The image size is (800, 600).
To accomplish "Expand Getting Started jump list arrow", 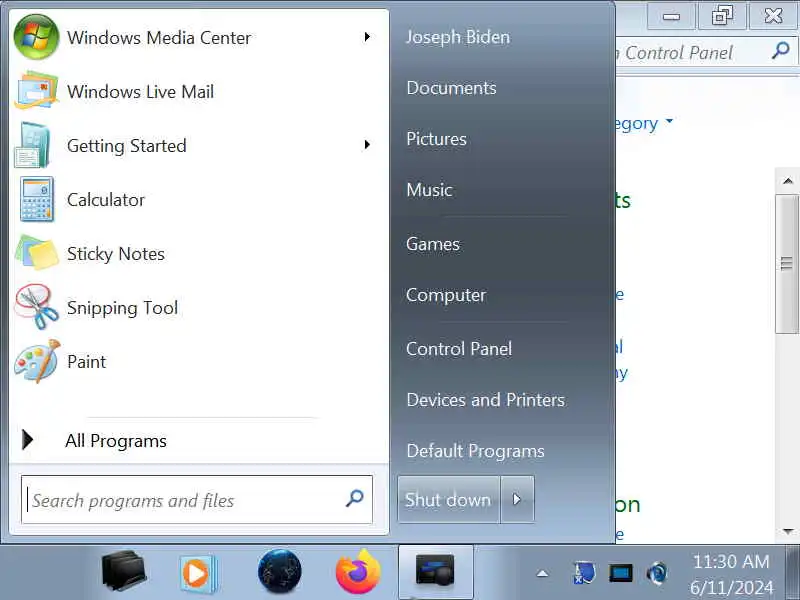I will pyautogui.click(x=367, y=145).
